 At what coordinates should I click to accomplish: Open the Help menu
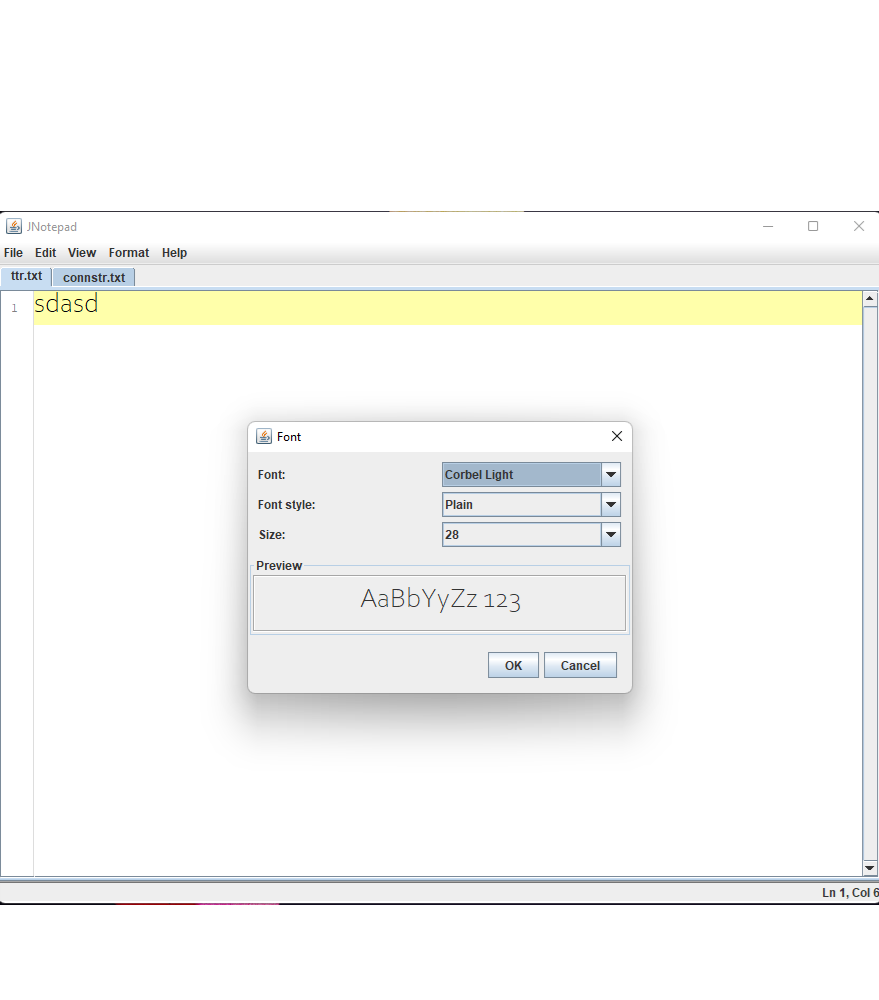coord(174,253)
